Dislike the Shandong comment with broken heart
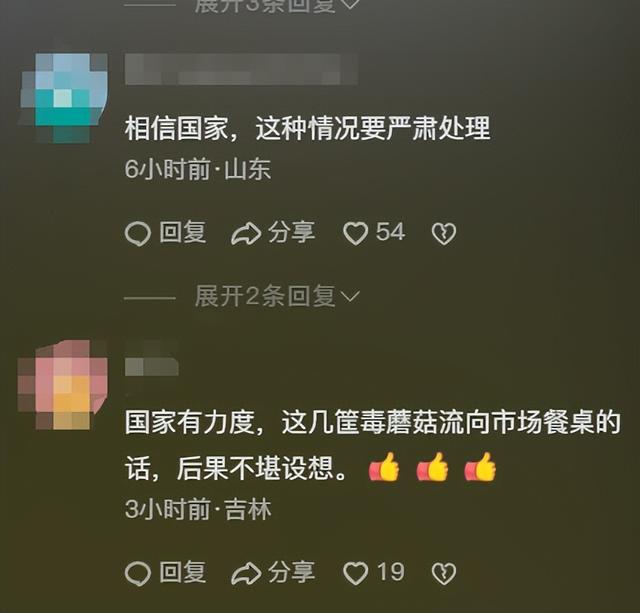The width and height of the screenshot is (640, 613). pos(444,234)
